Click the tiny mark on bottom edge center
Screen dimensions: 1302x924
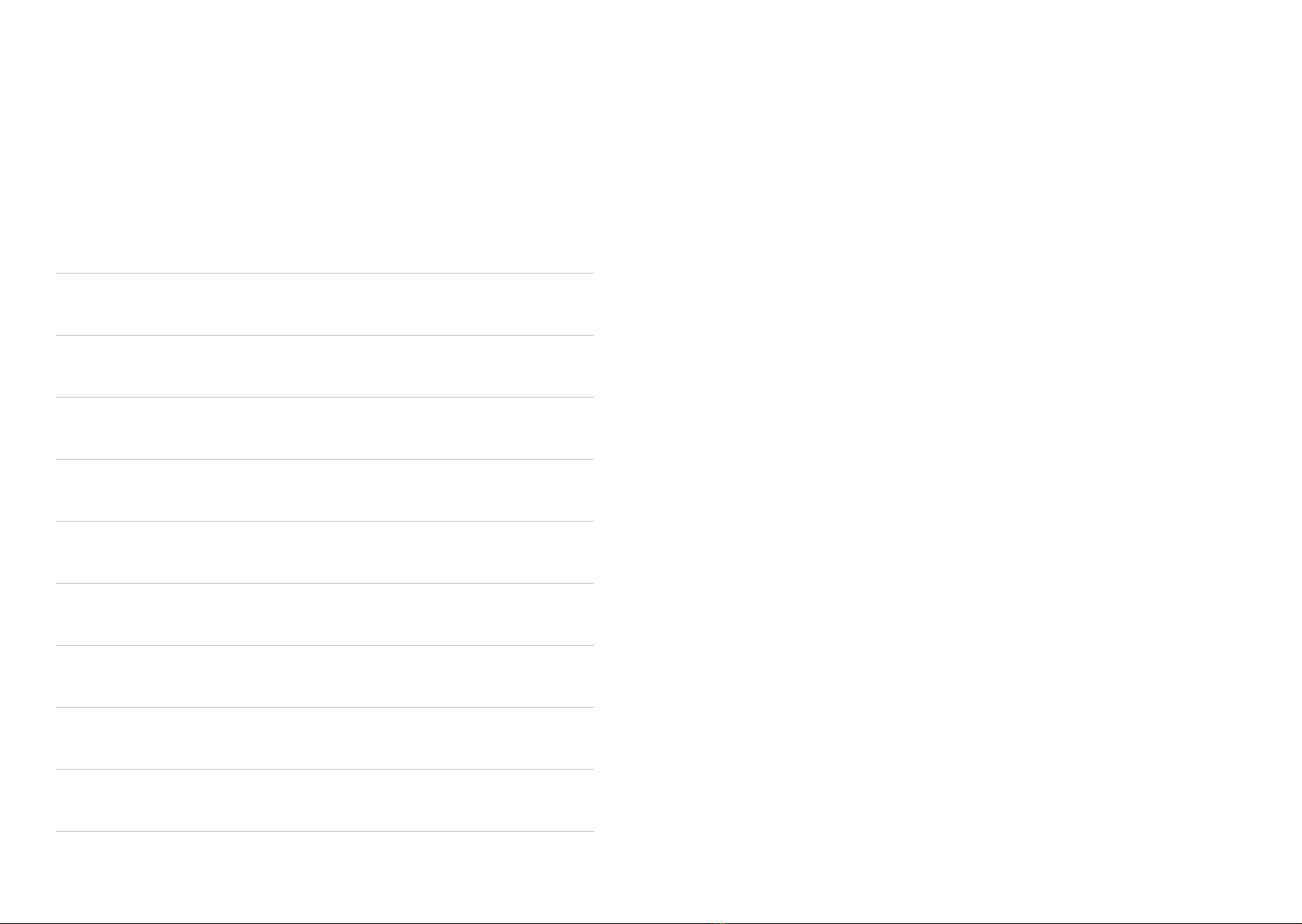click(717, 922)
